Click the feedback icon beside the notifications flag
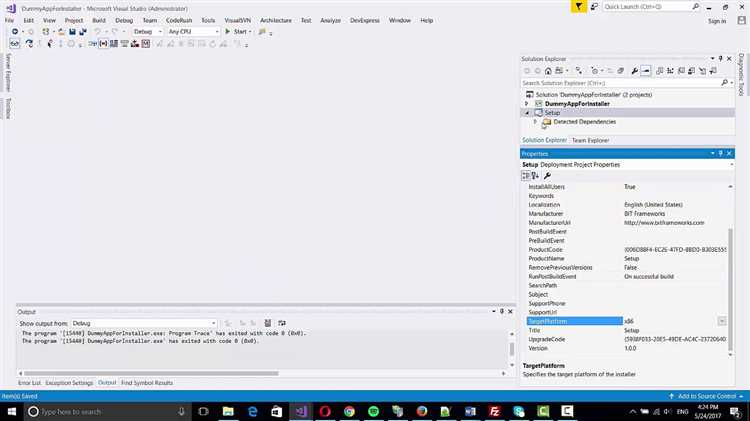Viewport: 750px width, 421px height. click(x=594, y=7)
